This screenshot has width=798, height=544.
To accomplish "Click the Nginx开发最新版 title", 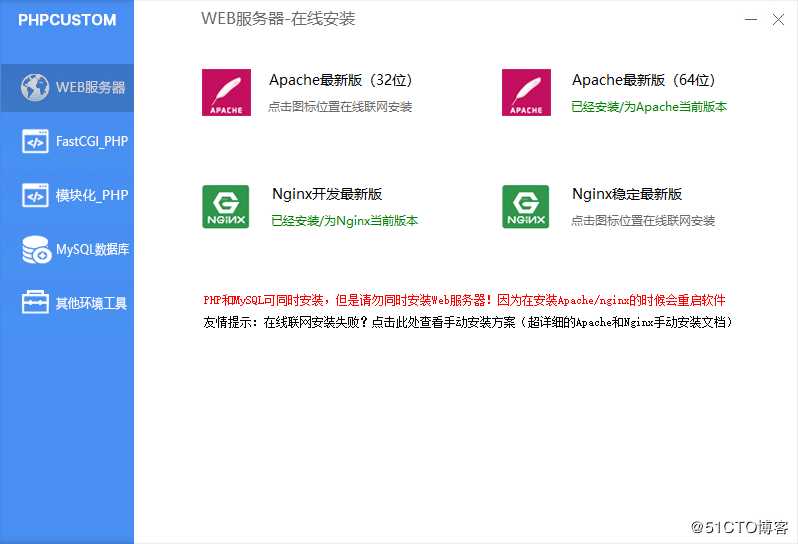I will coord(327,194).
